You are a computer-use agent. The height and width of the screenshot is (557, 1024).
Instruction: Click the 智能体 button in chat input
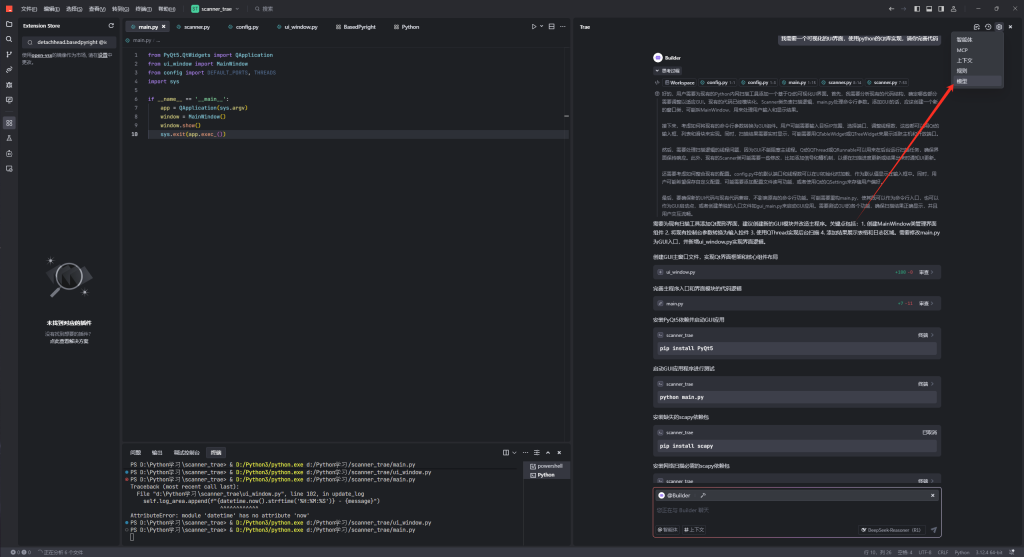pos(667,530)
